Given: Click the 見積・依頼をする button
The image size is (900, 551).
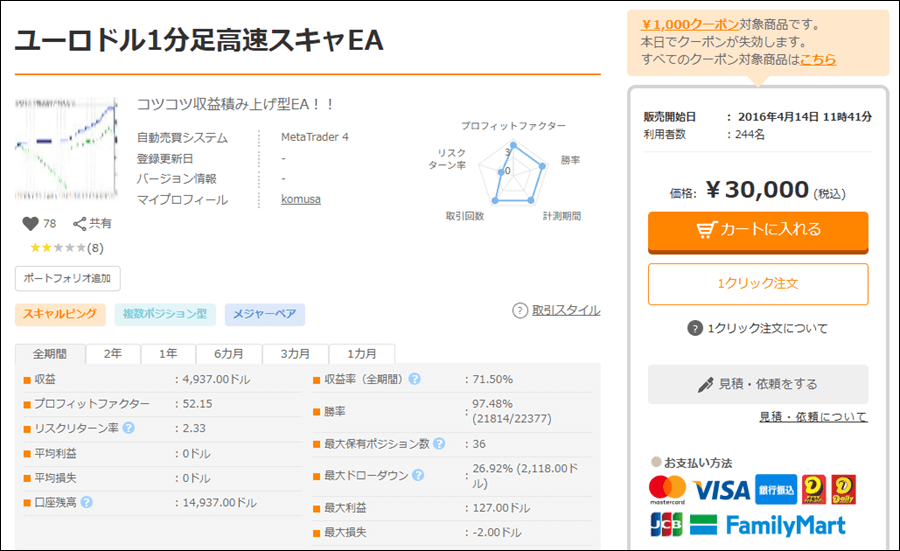Looking at the screenshot, I should click(x=758, y=384).
